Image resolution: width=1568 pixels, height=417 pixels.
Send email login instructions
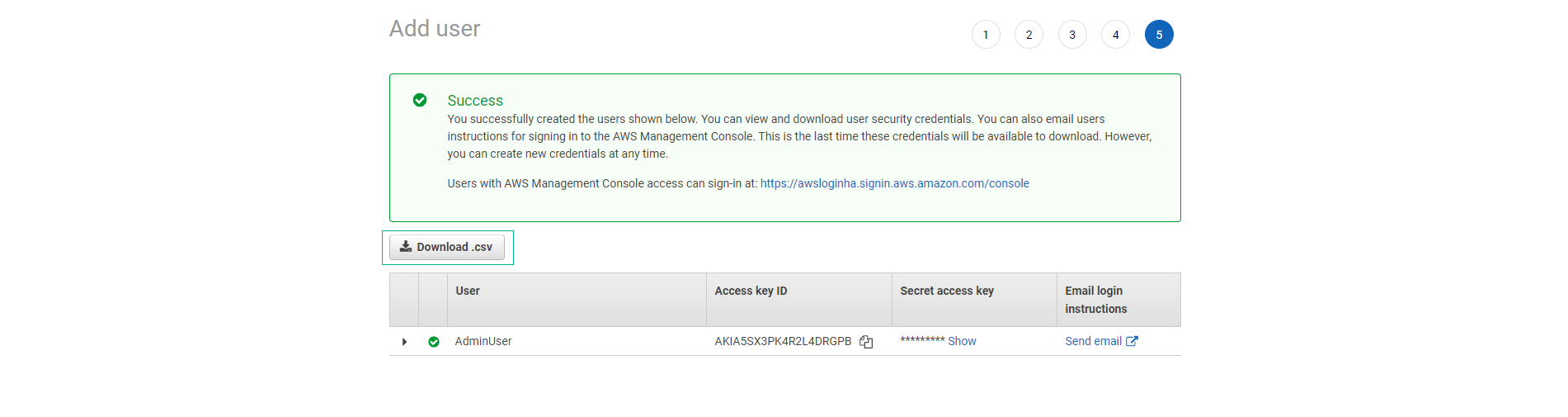coord(1093,341)
